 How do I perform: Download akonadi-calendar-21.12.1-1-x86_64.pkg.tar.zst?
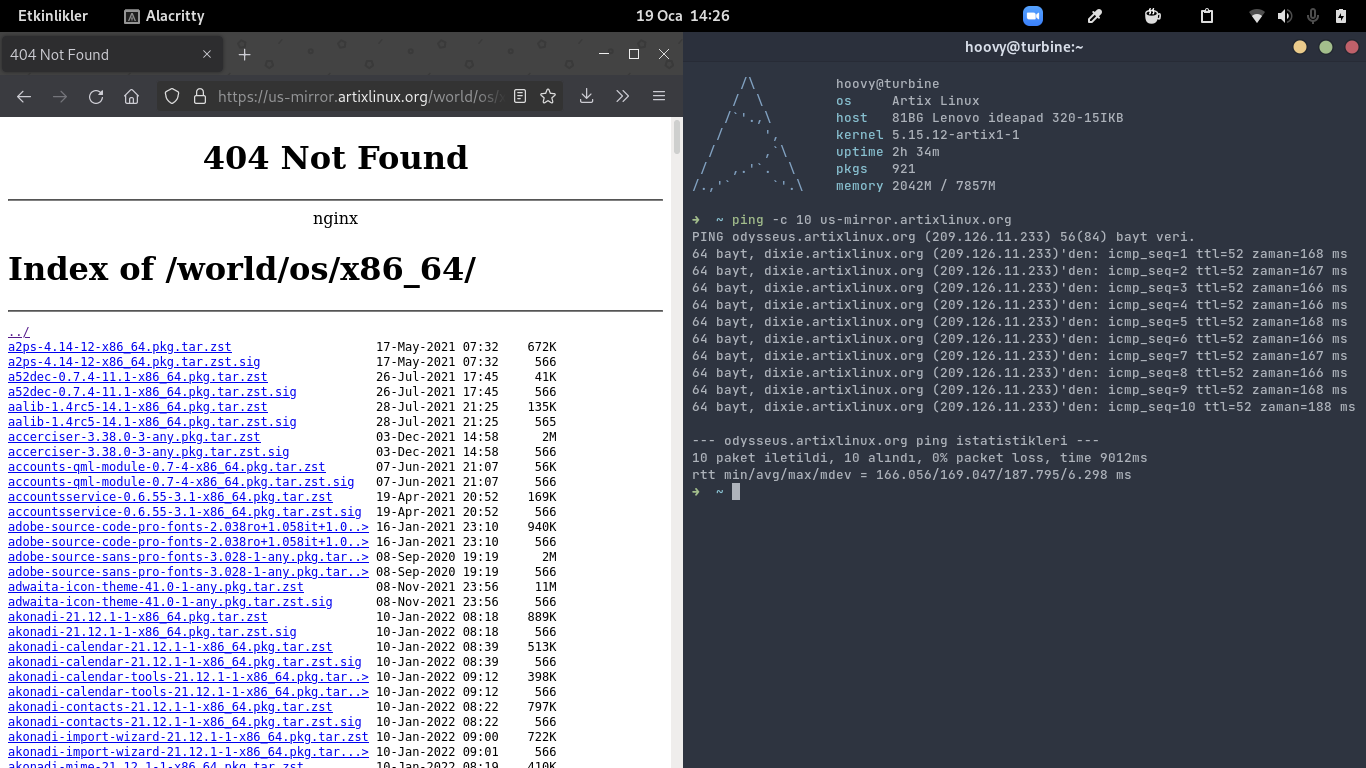170,647
